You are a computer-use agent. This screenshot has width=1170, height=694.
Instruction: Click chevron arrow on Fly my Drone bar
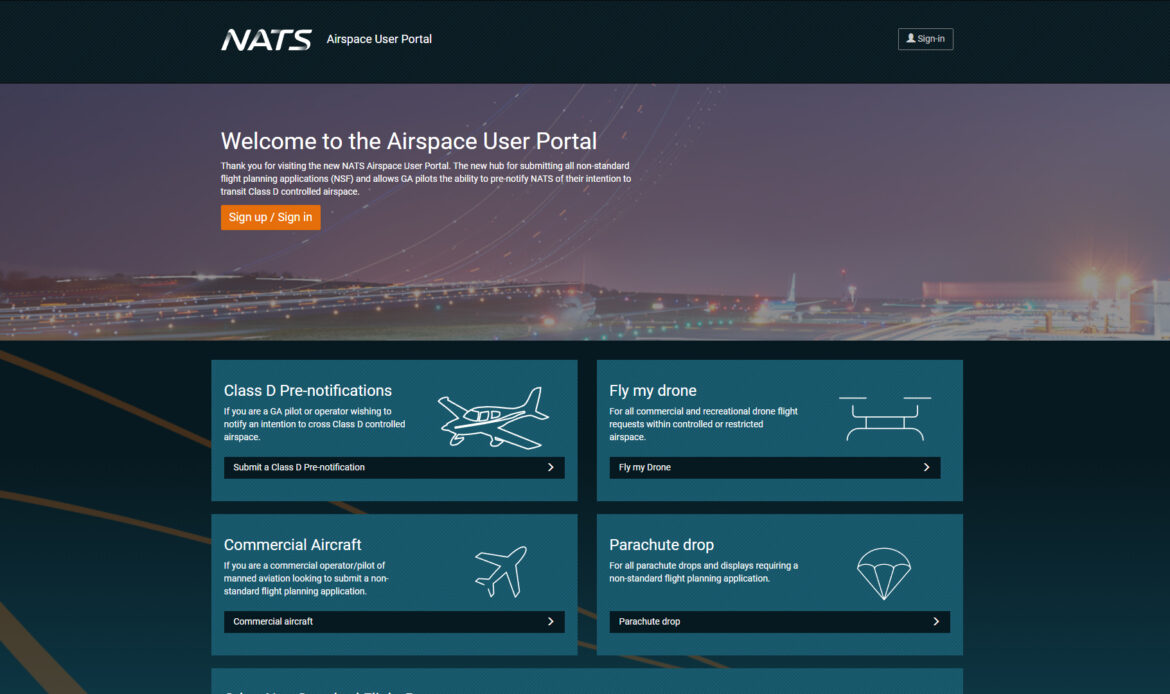(x=927, y=467)
